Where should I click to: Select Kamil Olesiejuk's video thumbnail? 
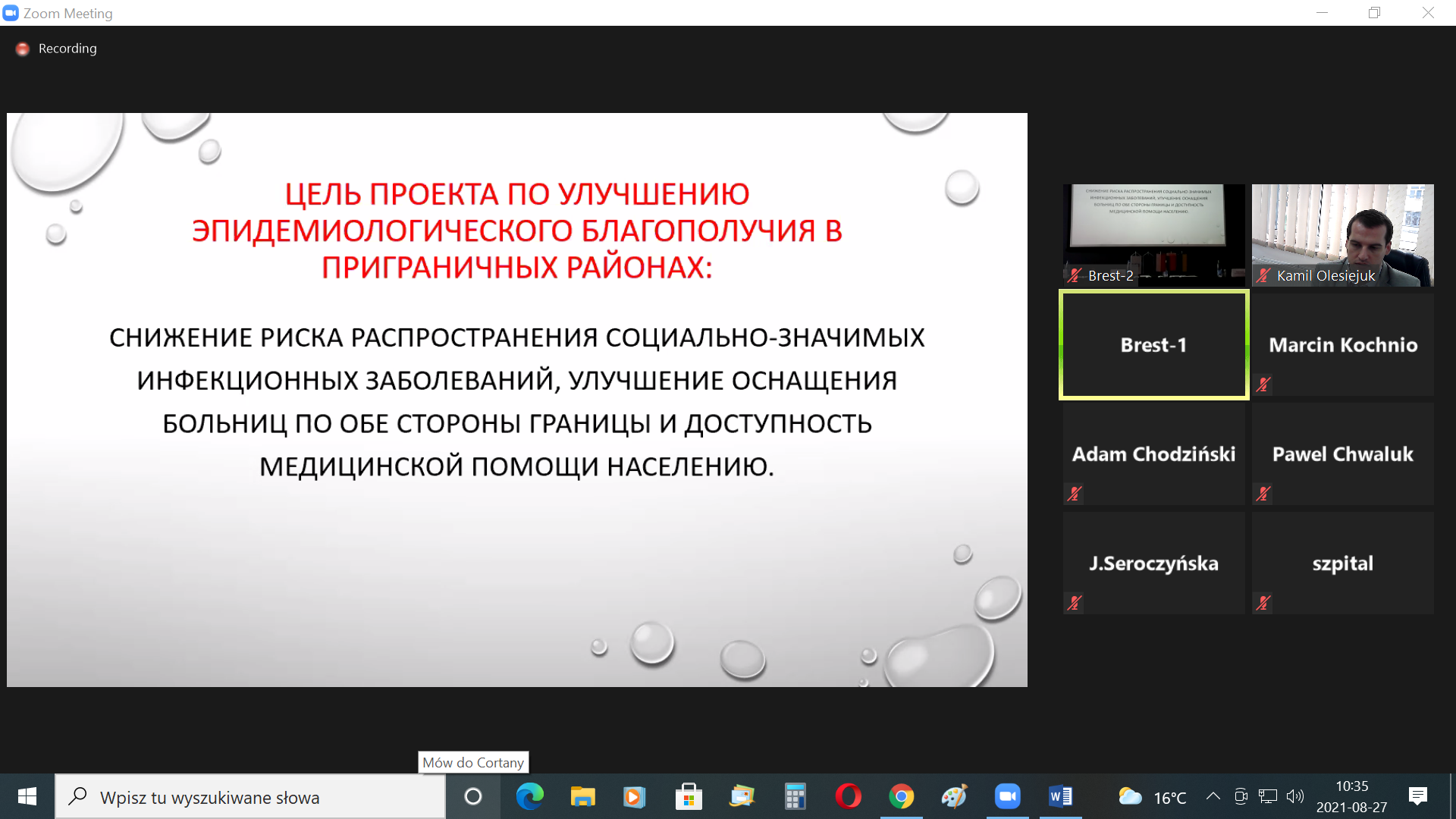point(1342,234)
